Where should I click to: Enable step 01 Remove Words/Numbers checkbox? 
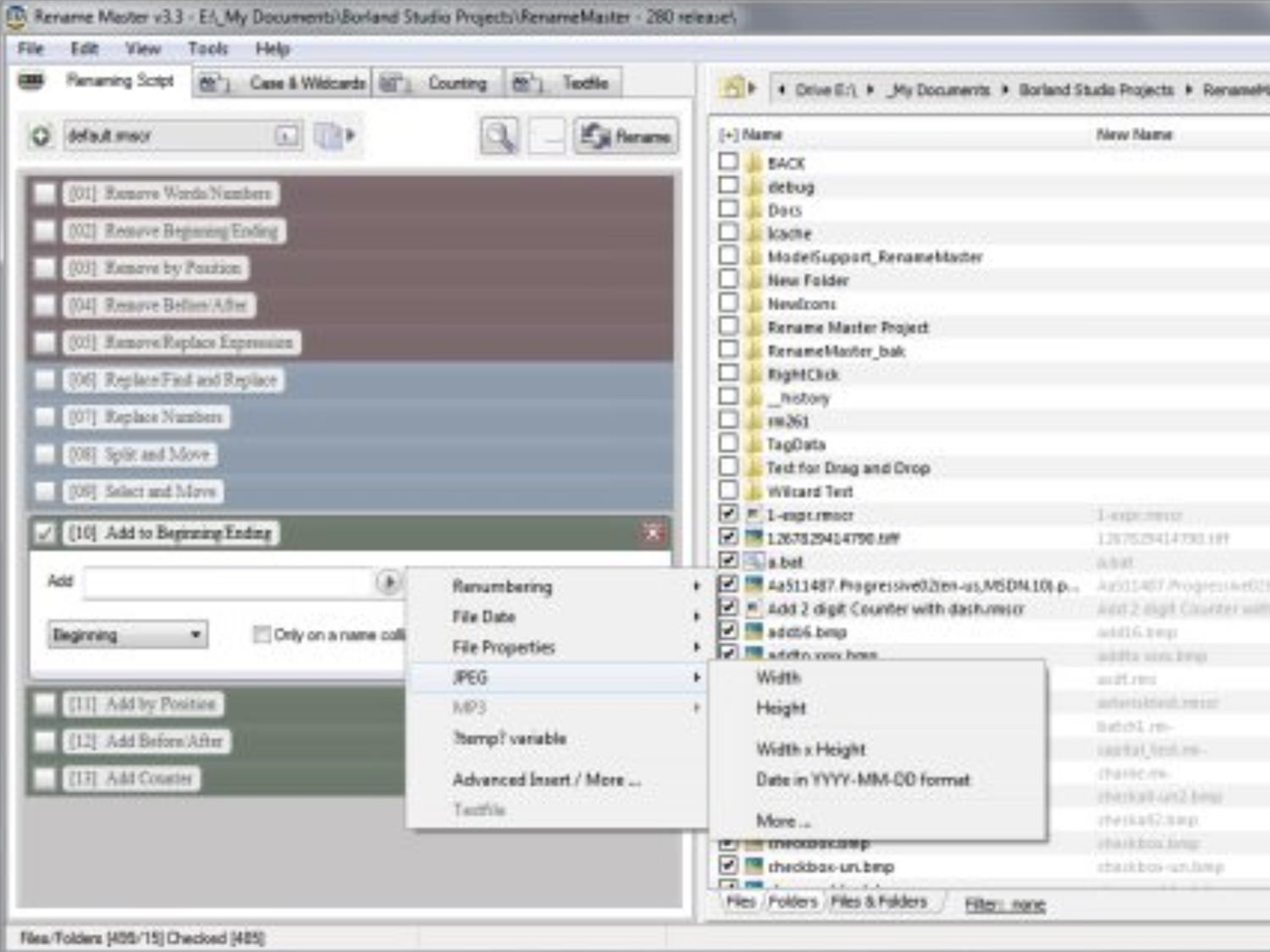(44, 194)
